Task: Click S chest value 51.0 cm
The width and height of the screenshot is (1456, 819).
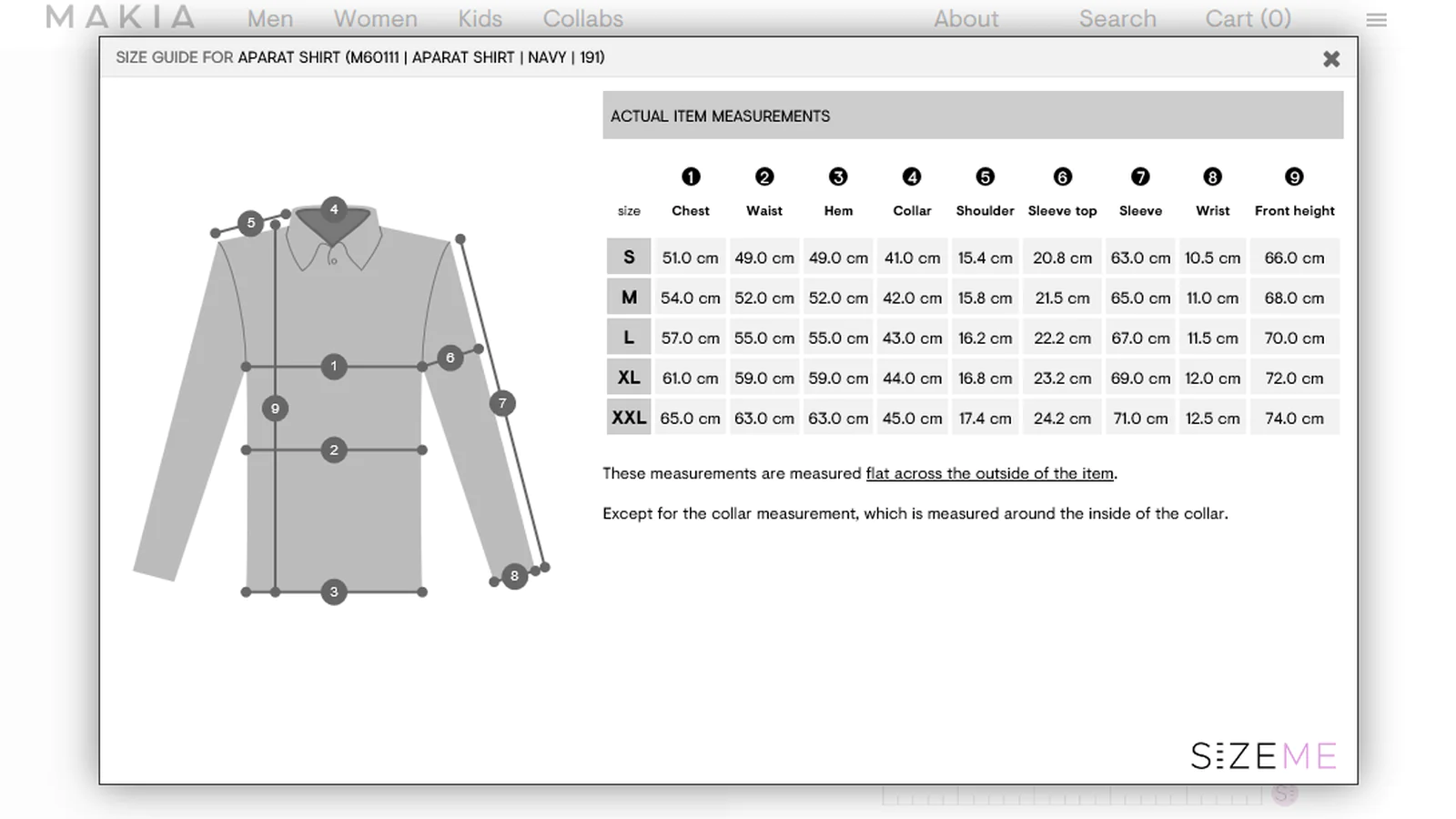Action: [x=690, y=258]
